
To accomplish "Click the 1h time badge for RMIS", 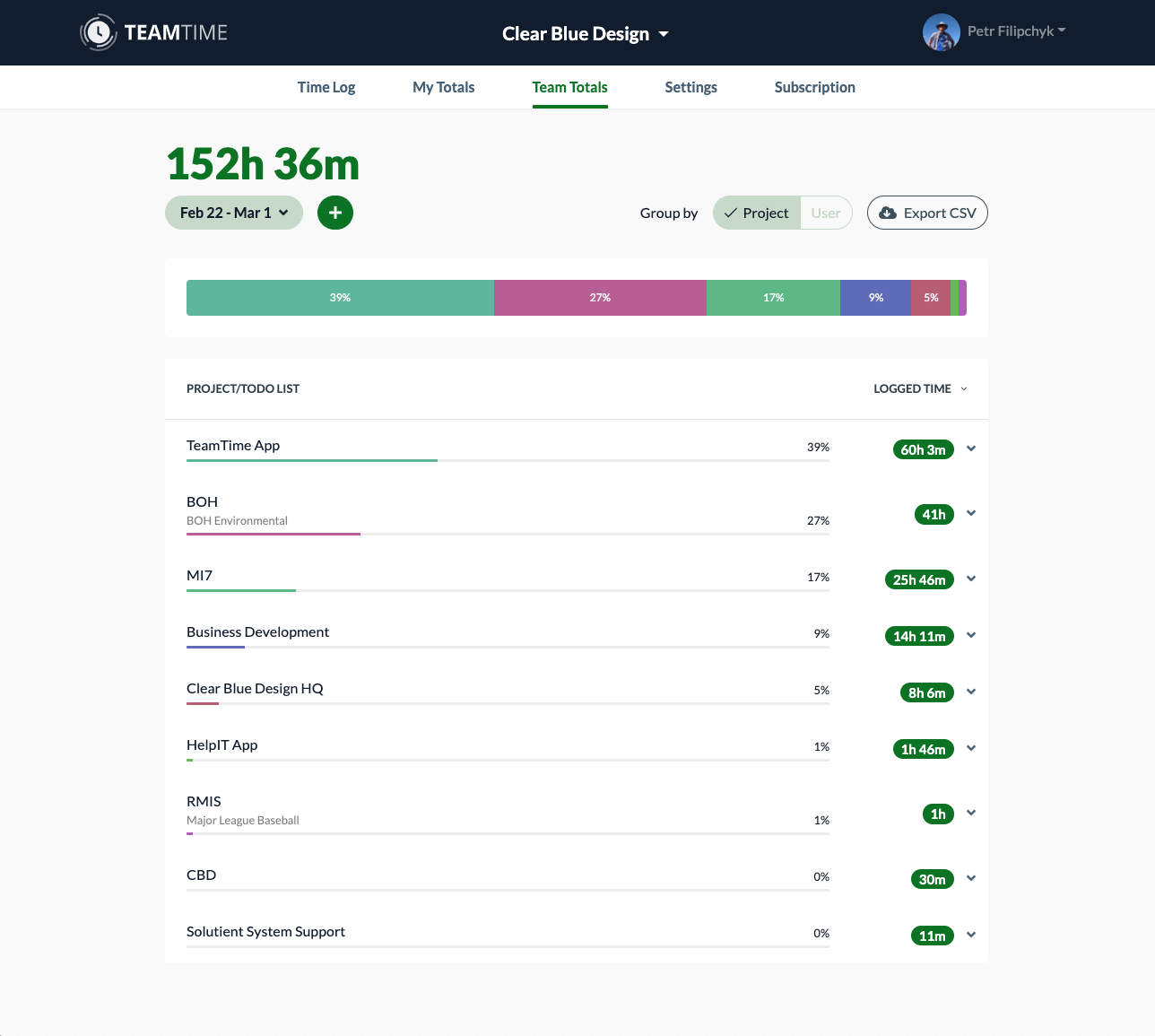I will click(x=938, y=814).
